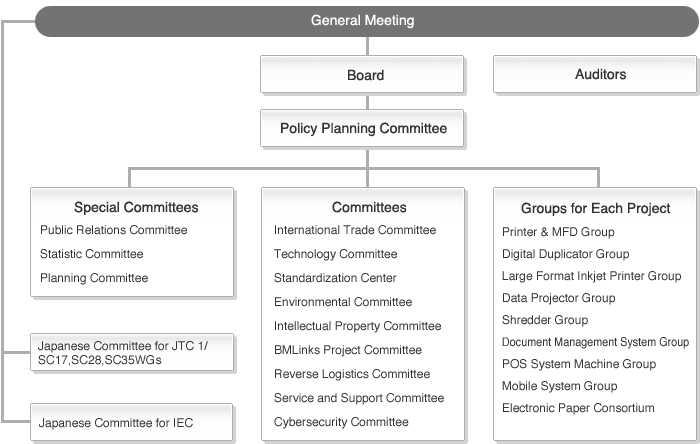
Task: Select the Shredder Group item
Action: point(545,320)
